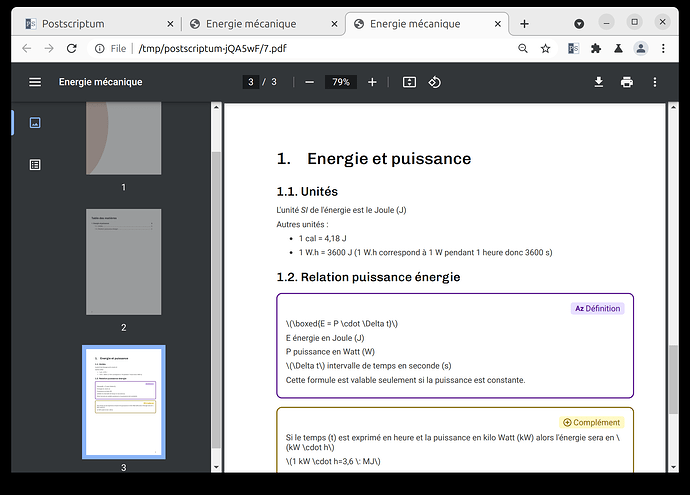This screenshot has width=690, height=495.
Task: Reload the current page
Action: tap(71, 48)
